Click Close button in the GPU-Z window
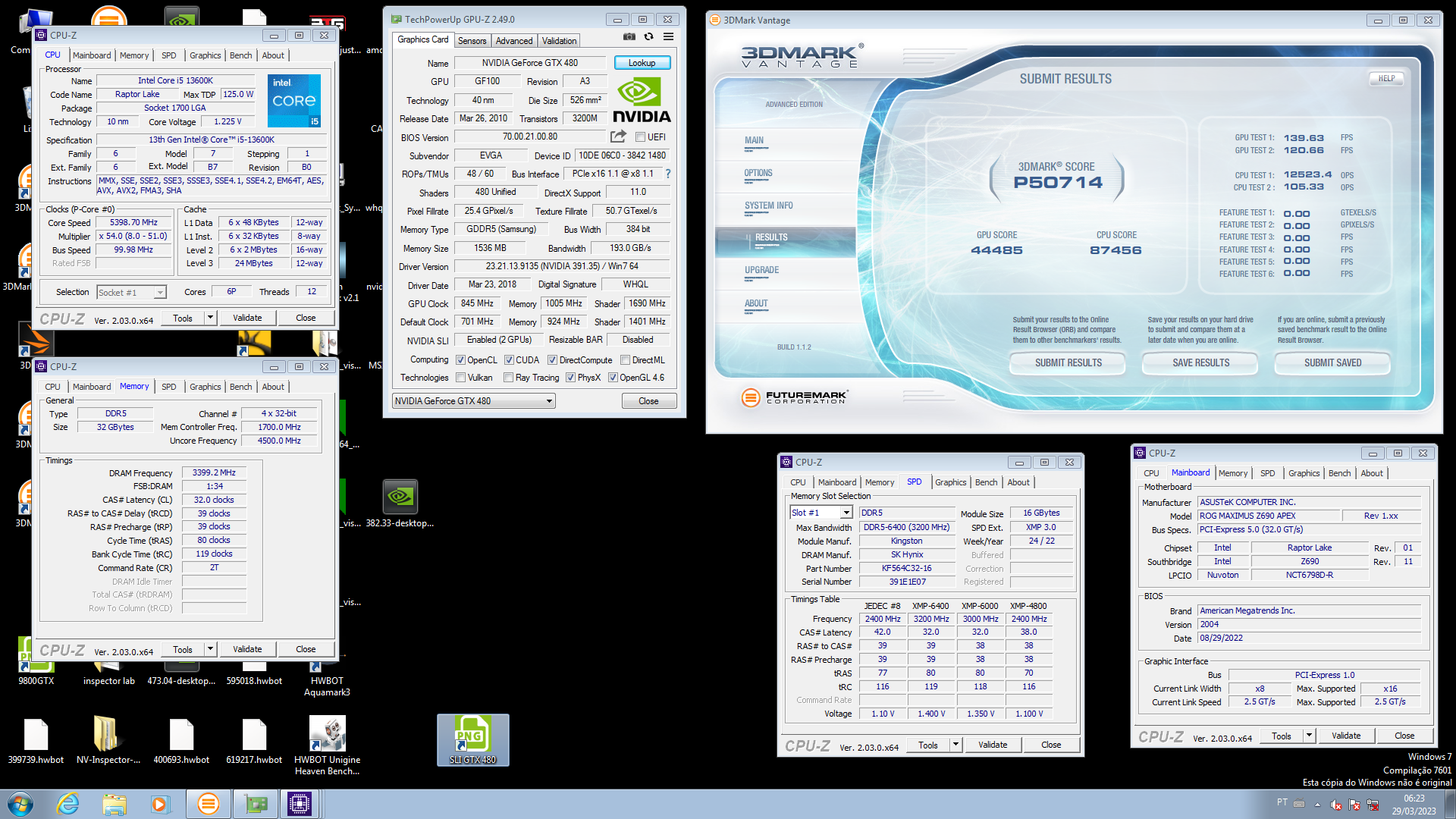 648,401
